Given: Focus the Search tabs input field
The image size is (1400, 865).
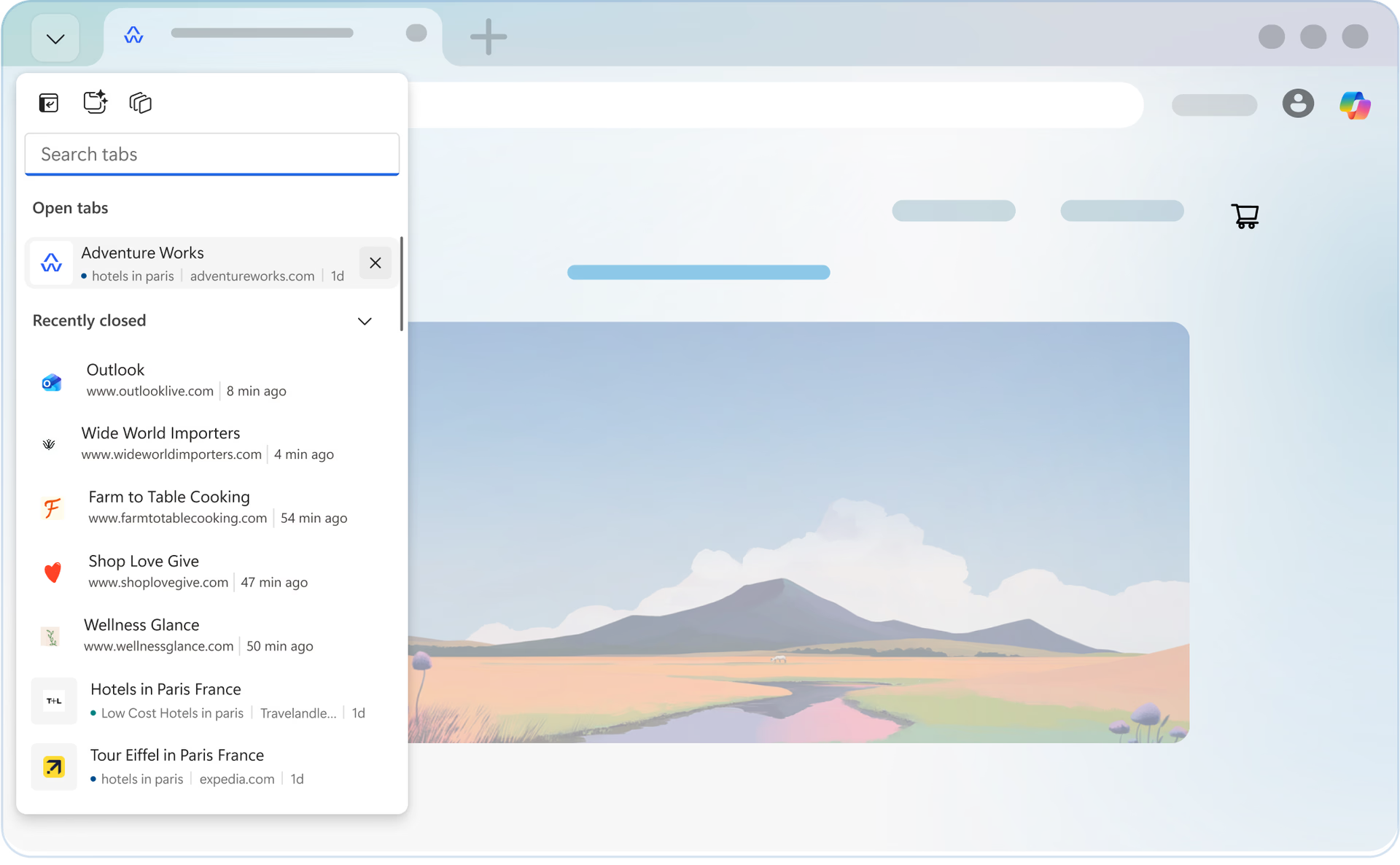Looking at the screenshot, I should [x=212, y=154].
